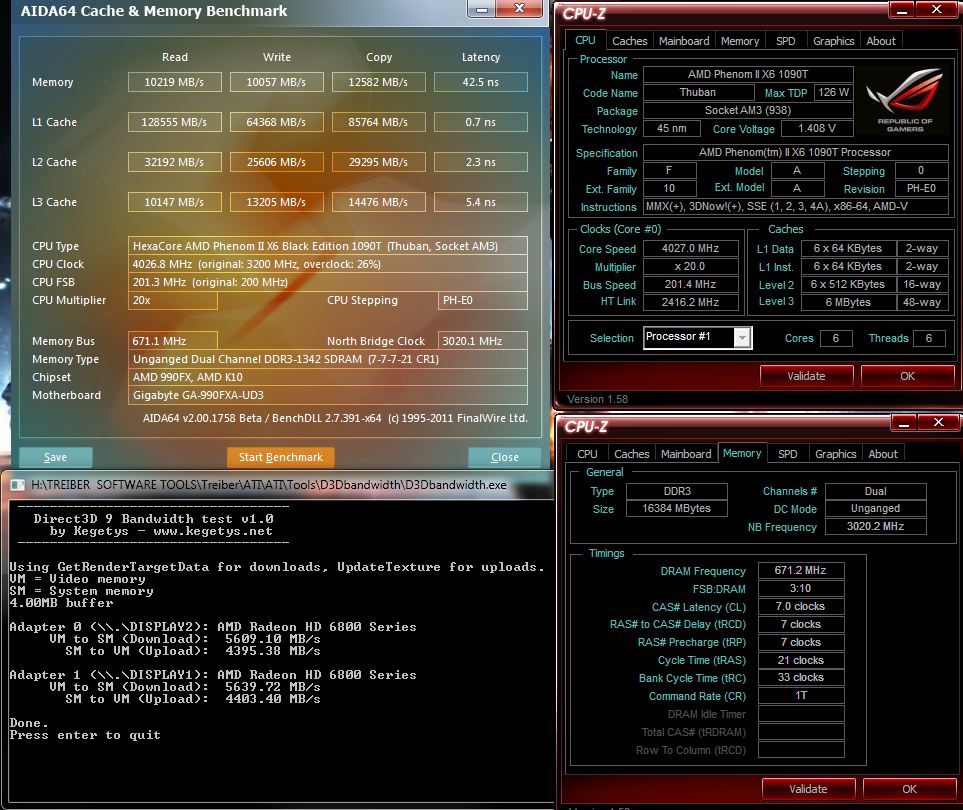Open Caches tab in lower CPU-Z window
Screen dimensions: 963x810
[631, 454]
